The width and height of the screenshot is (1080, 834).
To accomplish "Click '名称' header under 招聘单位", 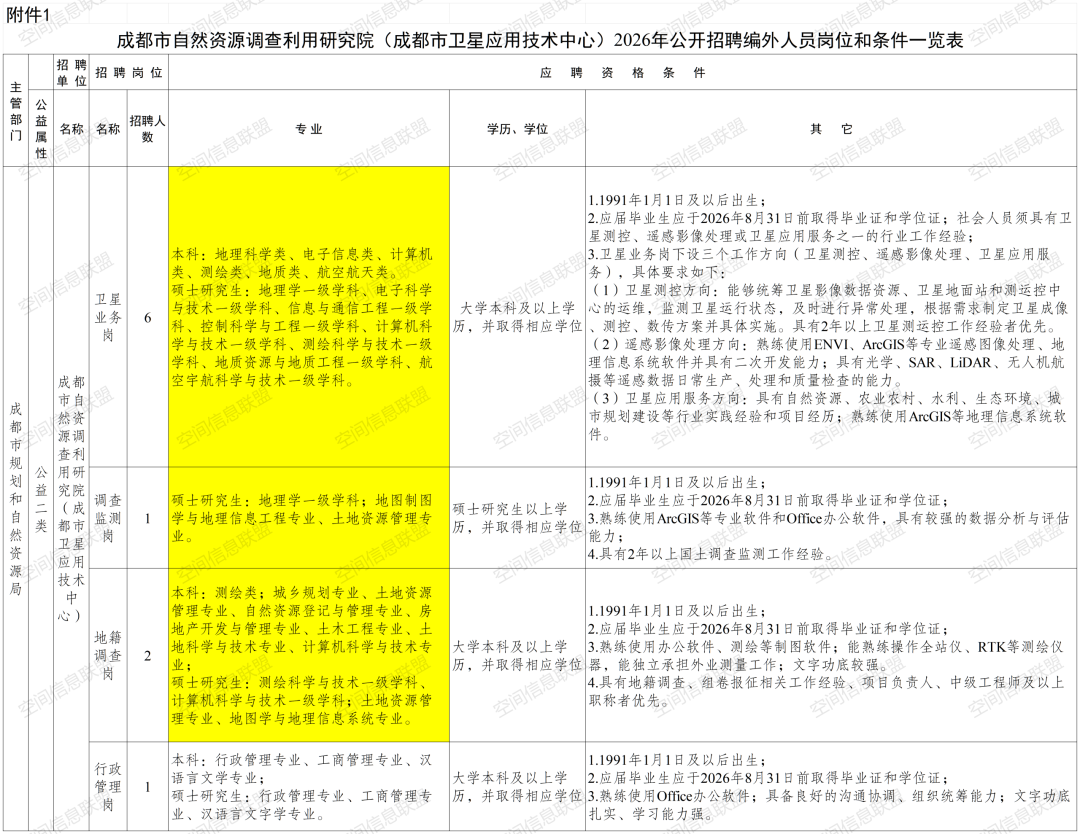I will (x=72, y=128).
